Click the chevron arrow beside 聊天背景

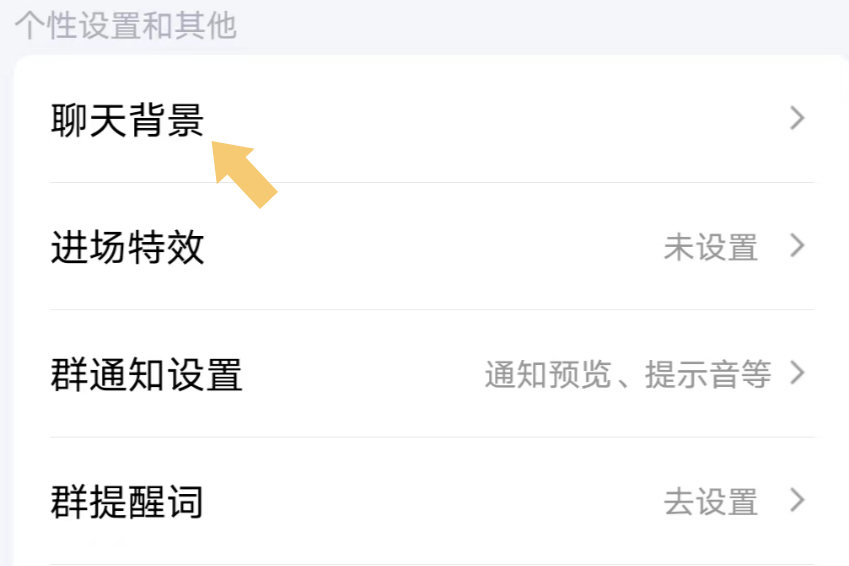tap(797, 119)
